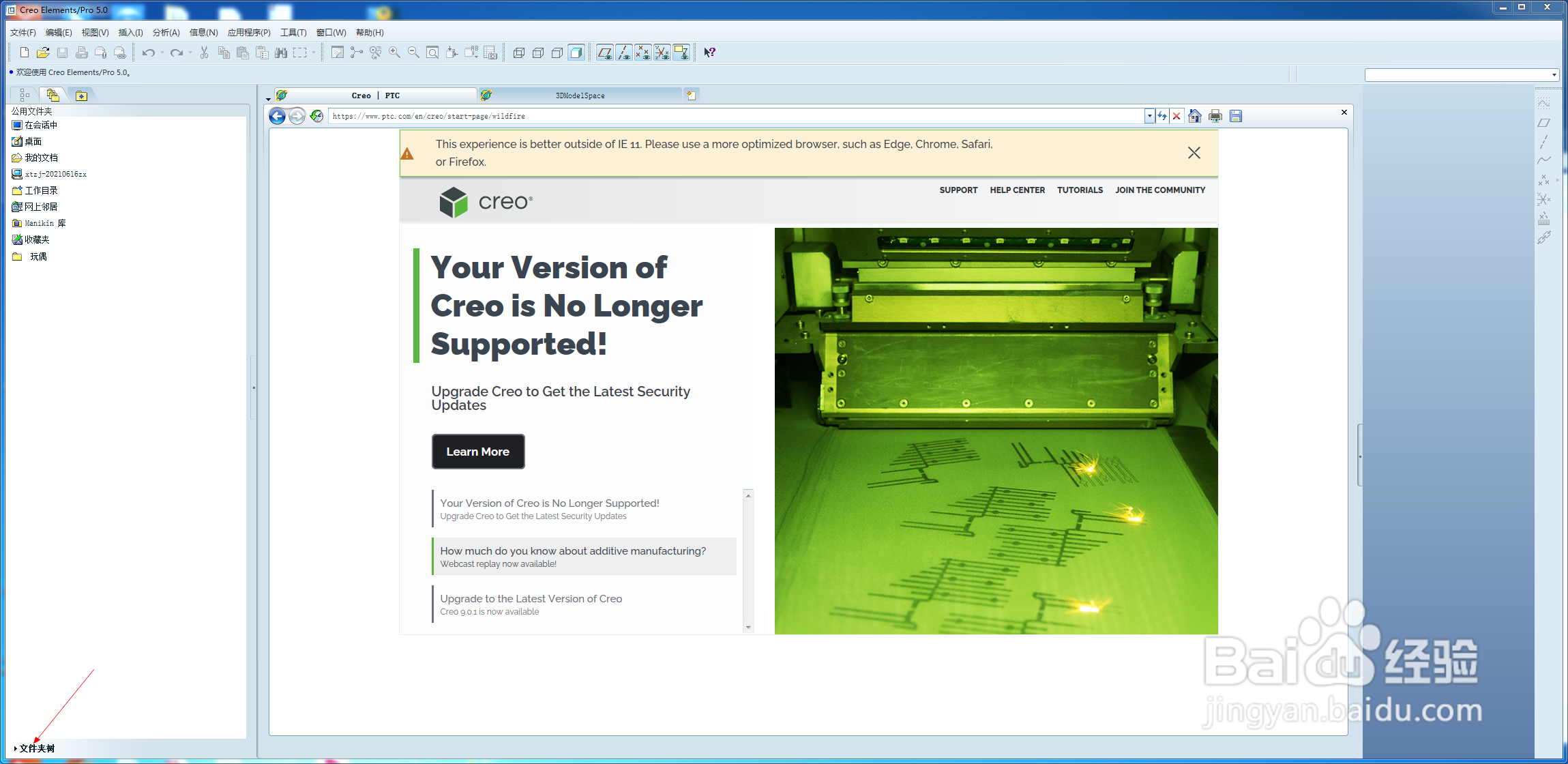
Task: Click the Zoom Out magnifier icon
Action: [413, 53]
